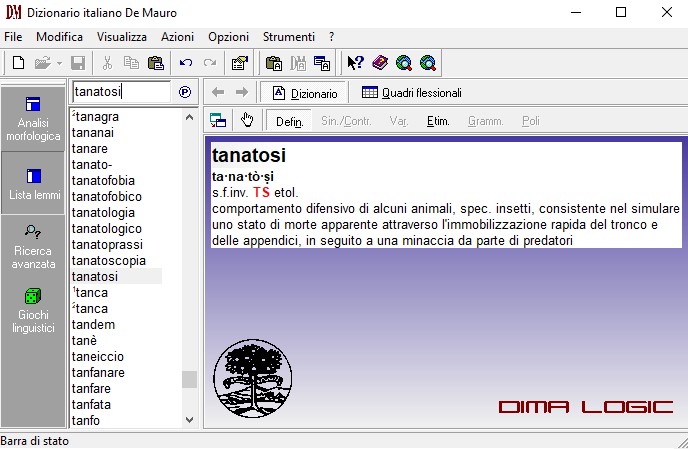
Task: Open the Strumenti menu
Action: (289, 37)
